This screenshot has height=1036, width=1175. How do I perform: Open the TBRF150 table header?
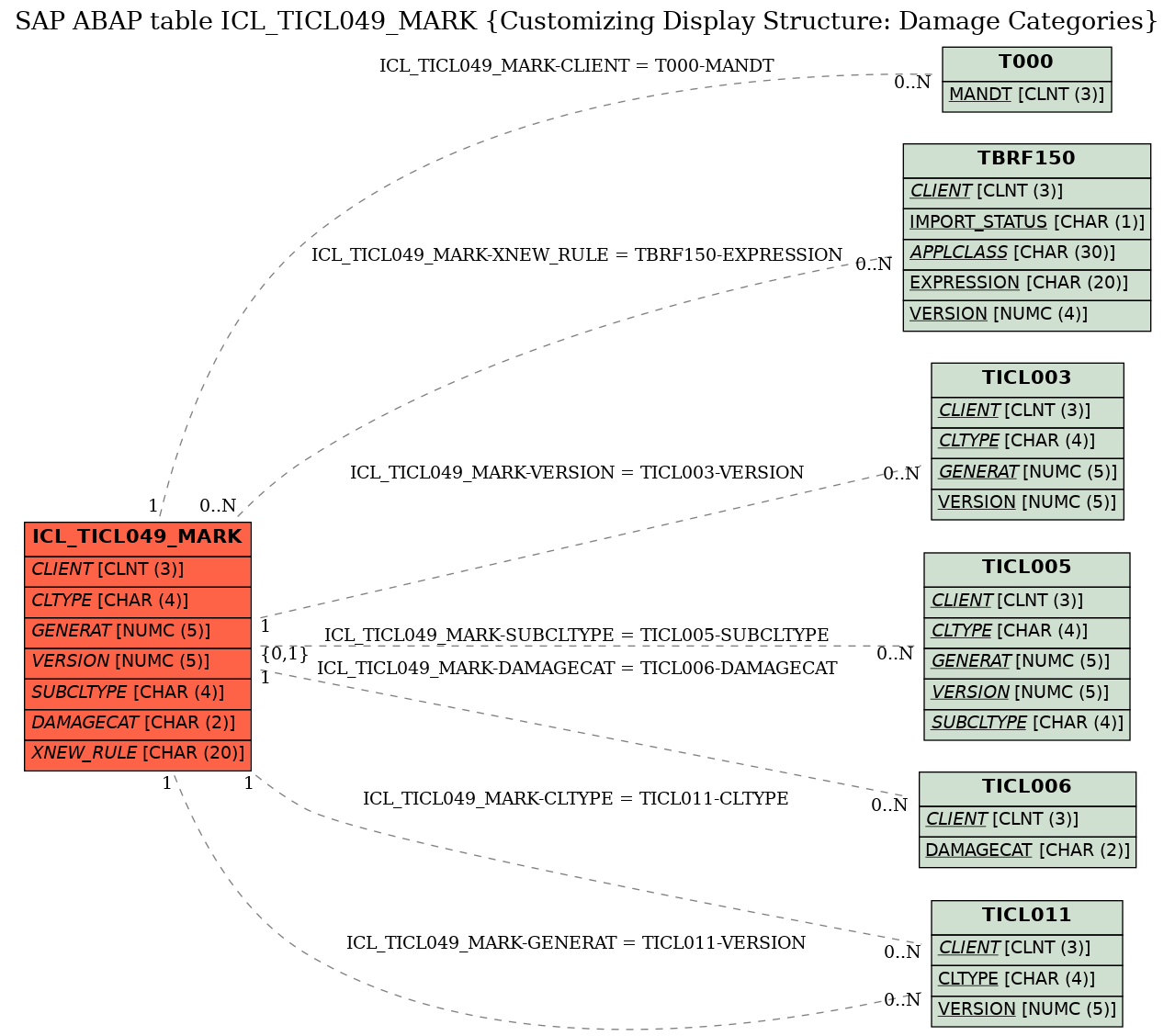[x=1026, y=160]
